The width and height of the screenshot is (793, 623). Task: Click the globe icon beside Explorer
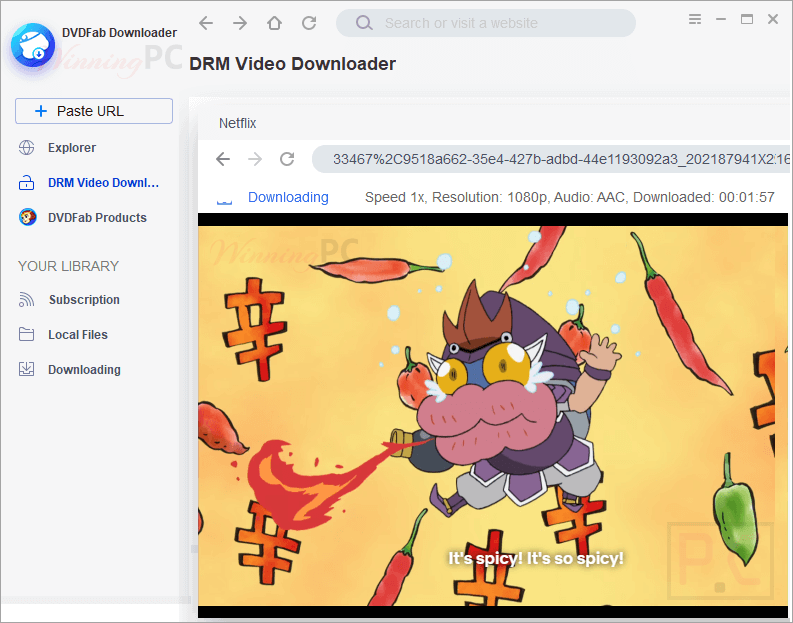pyautogui.click(x=26, y=148)
